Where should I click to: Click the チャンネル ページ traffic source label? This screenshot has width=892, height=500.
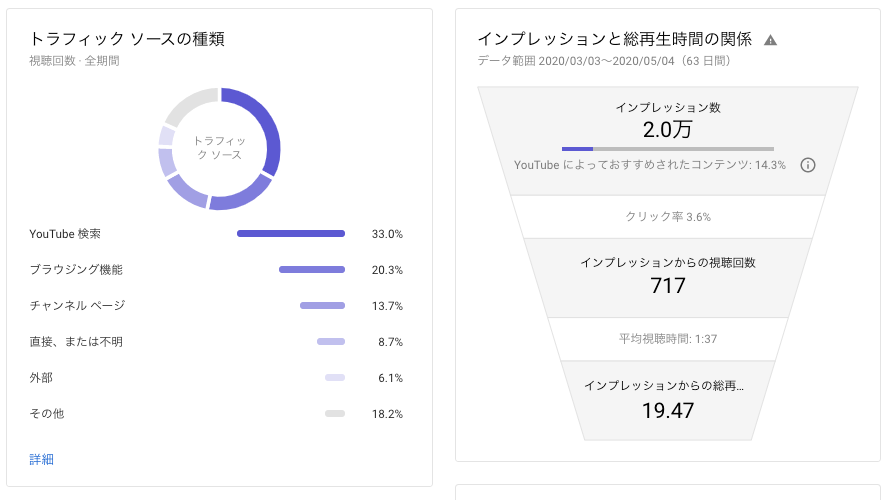(x=77, y=306)
